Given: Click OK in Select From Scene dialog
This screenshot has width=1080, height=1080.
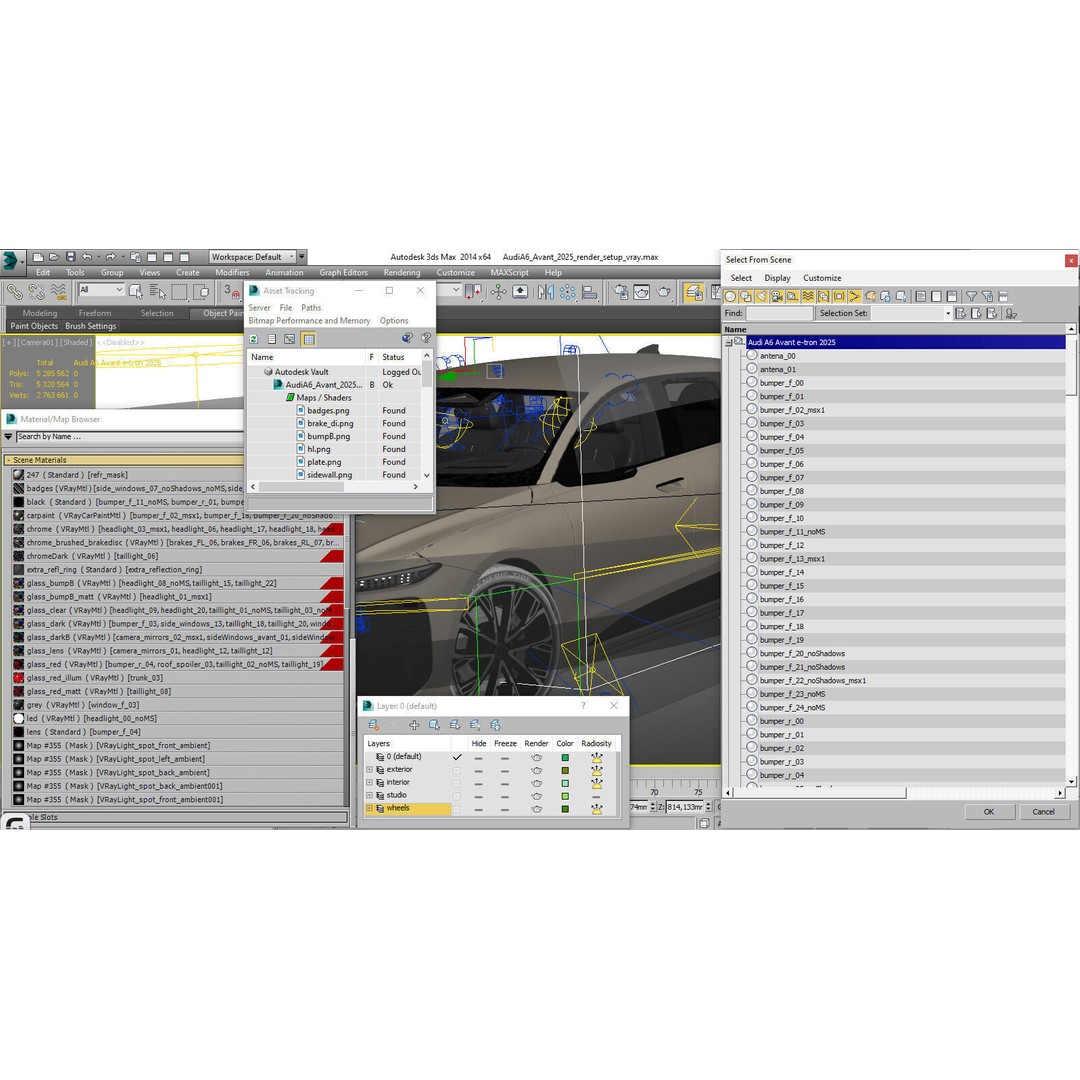Looking at the screenshot, I should click(x=989, y=812).
